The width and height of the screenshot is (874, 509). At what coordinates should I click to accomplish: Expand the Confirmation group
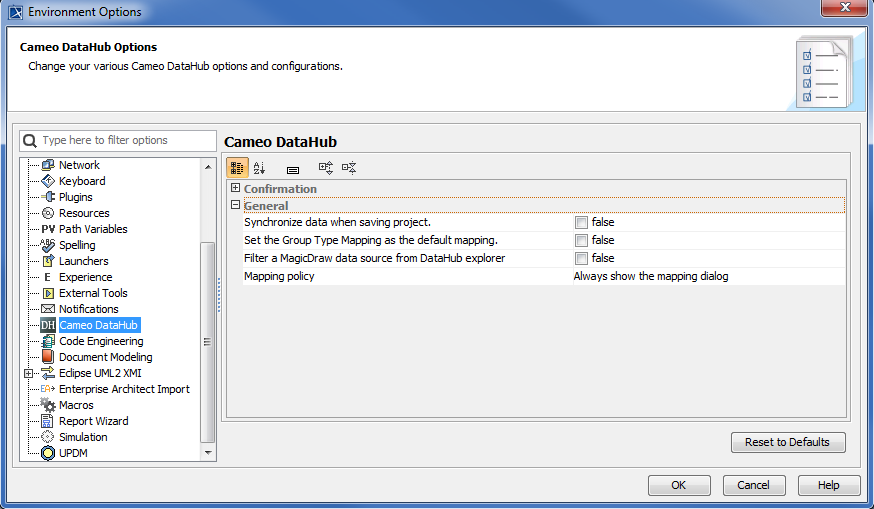[235, 188]
